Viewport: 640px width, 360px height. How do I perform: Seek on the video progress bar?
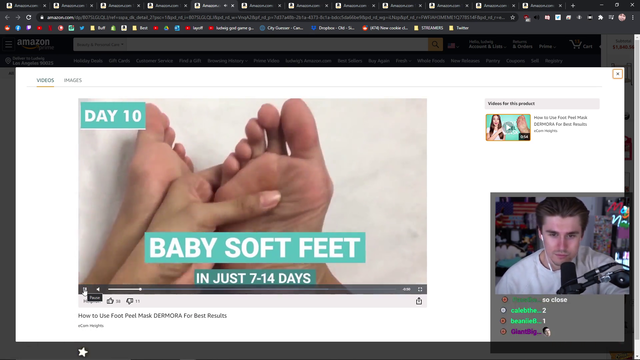click(x=252, y=289)
